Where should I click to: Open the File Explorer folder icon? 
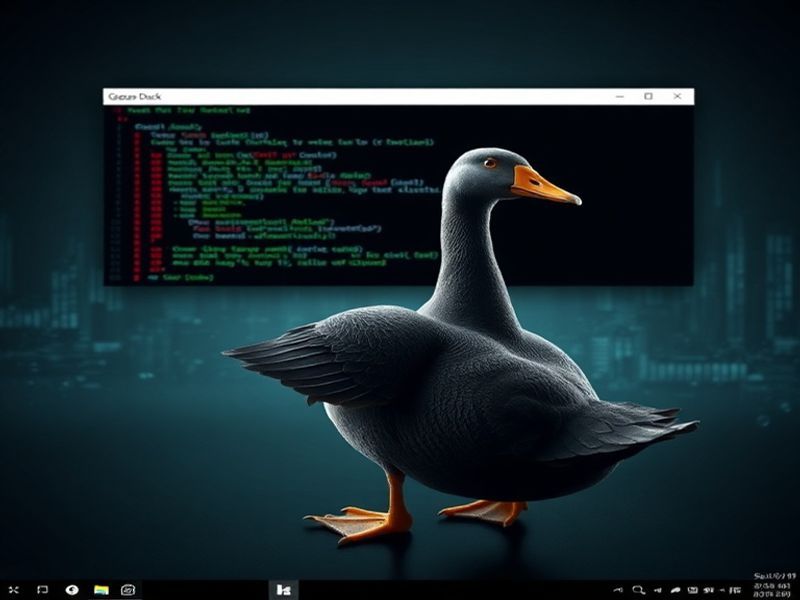(101, 590)
